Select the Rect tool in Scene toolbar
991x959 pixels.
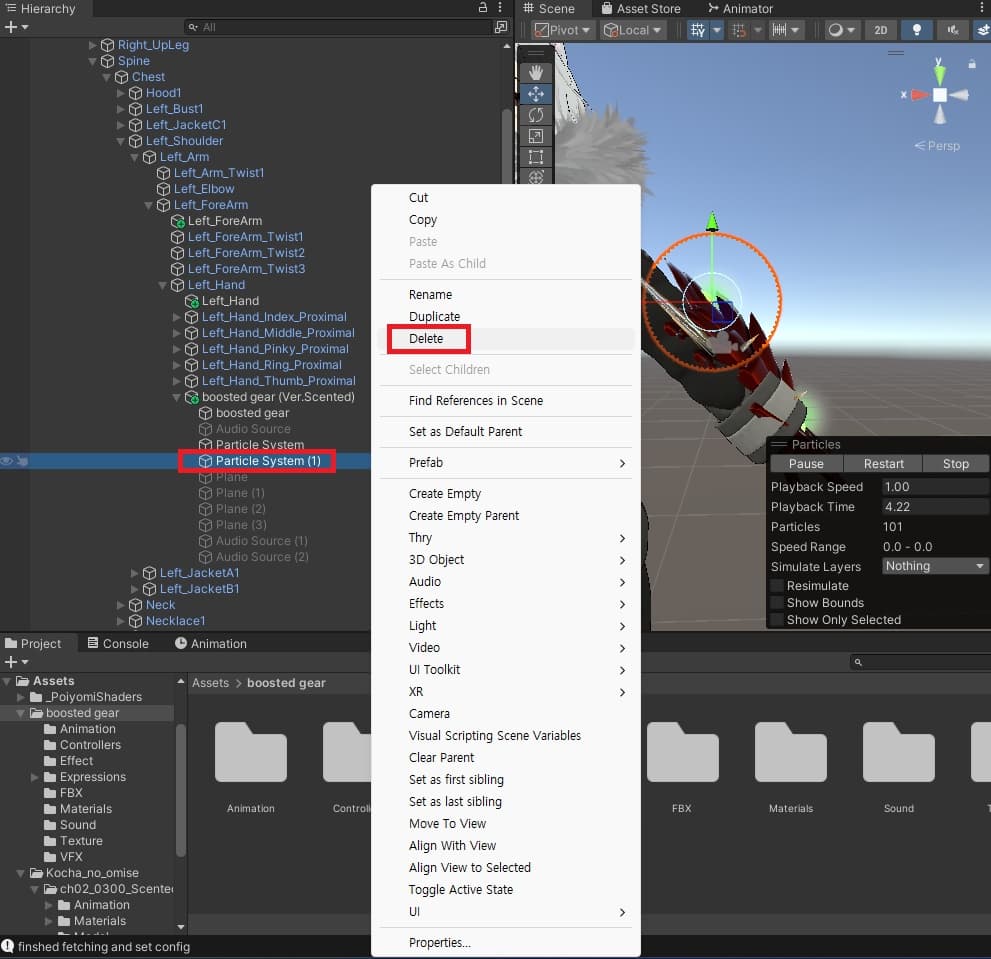point(536,157)
